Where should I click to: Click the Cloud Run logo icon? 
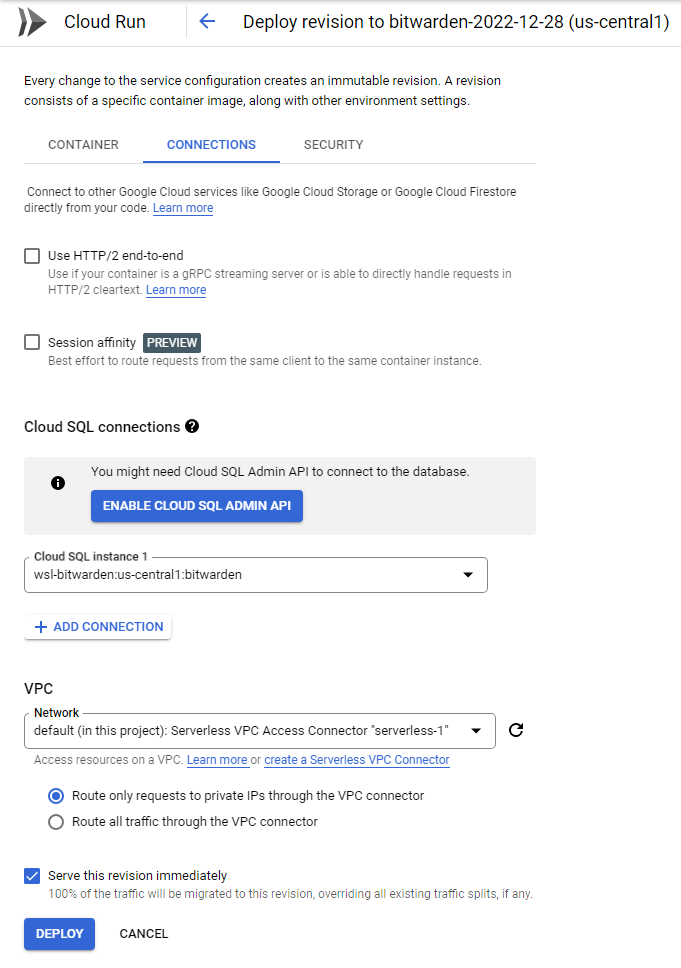(32, 21)
